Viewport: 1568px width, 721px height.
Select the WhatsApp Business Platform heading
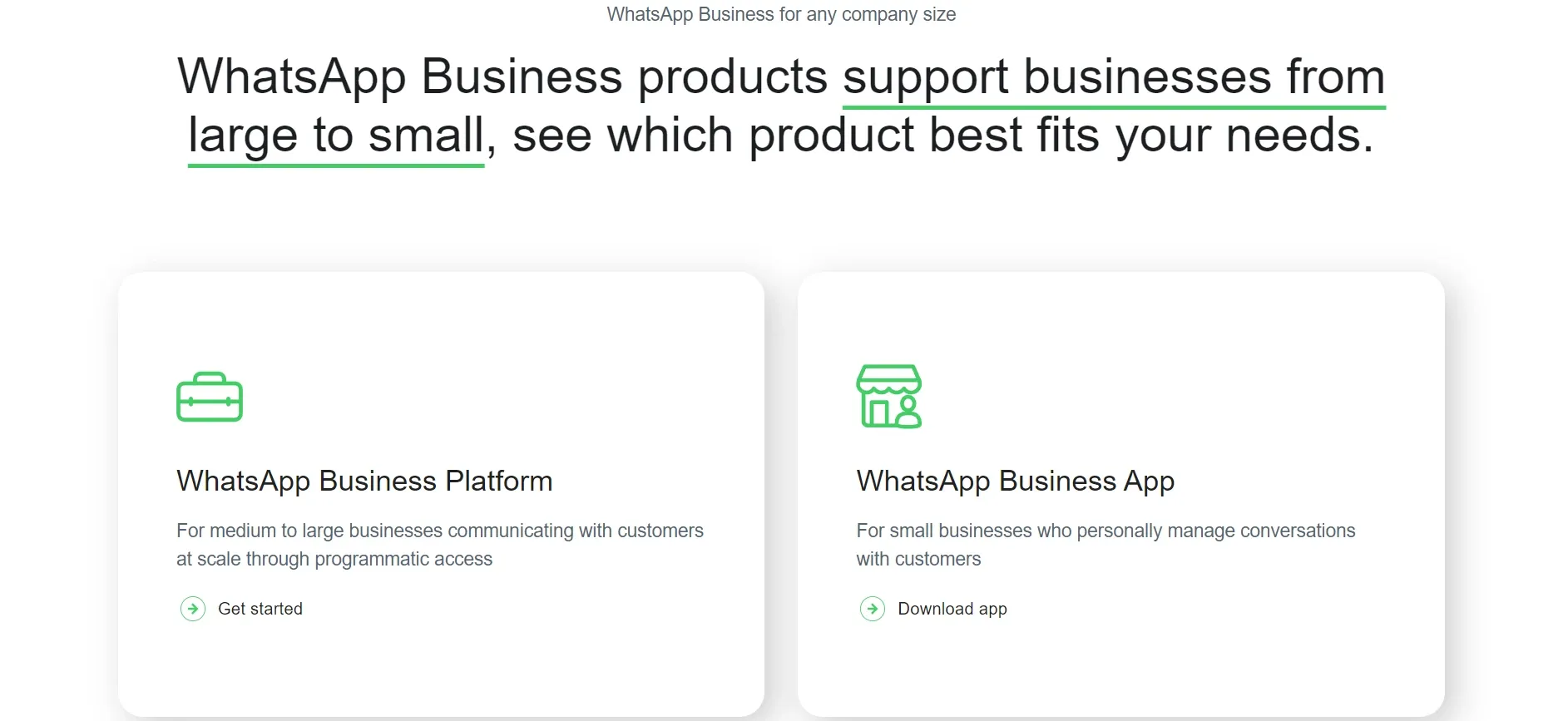point(364,481)
